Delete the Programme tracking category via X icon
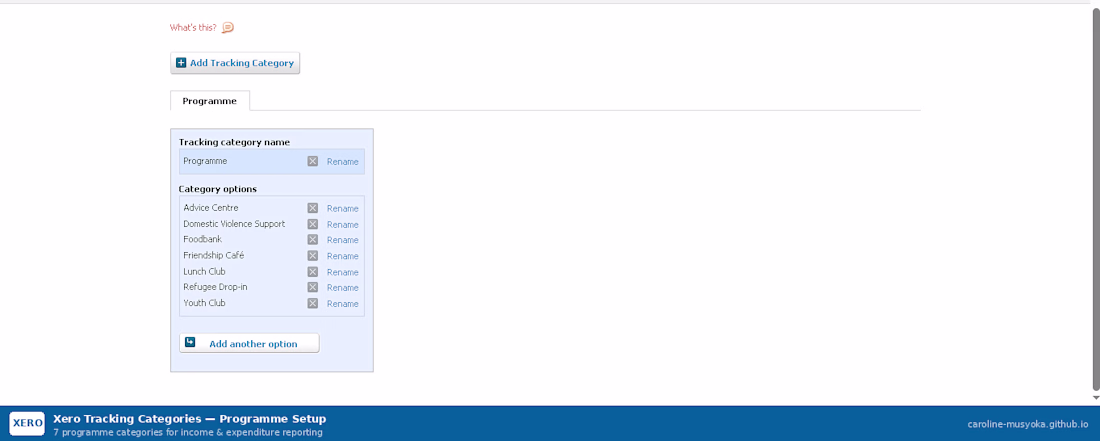This screenshot has height=441, width=1100. [313, 161]
